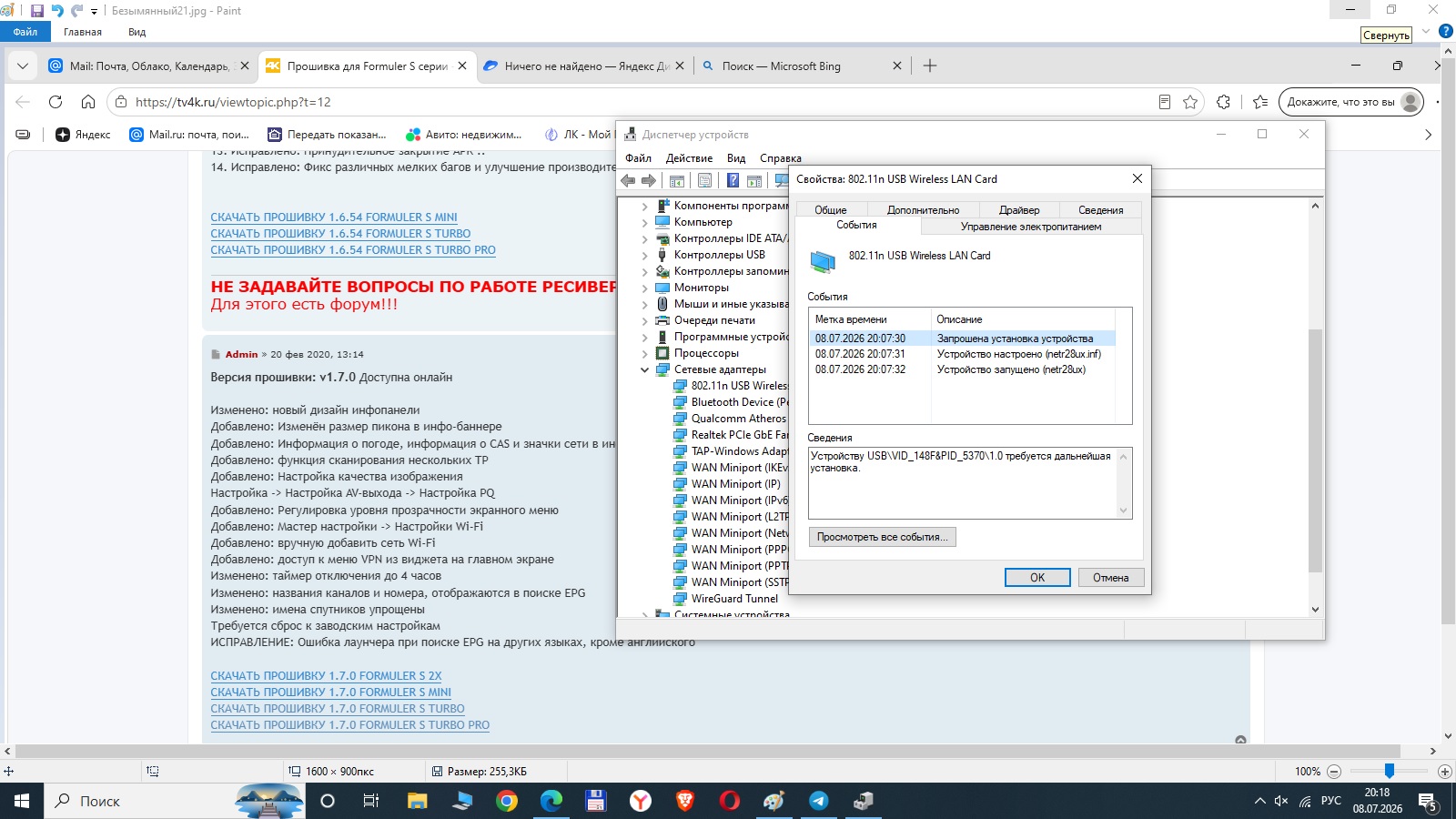Open Chrome from the taskbar

[x=507, y=801]
